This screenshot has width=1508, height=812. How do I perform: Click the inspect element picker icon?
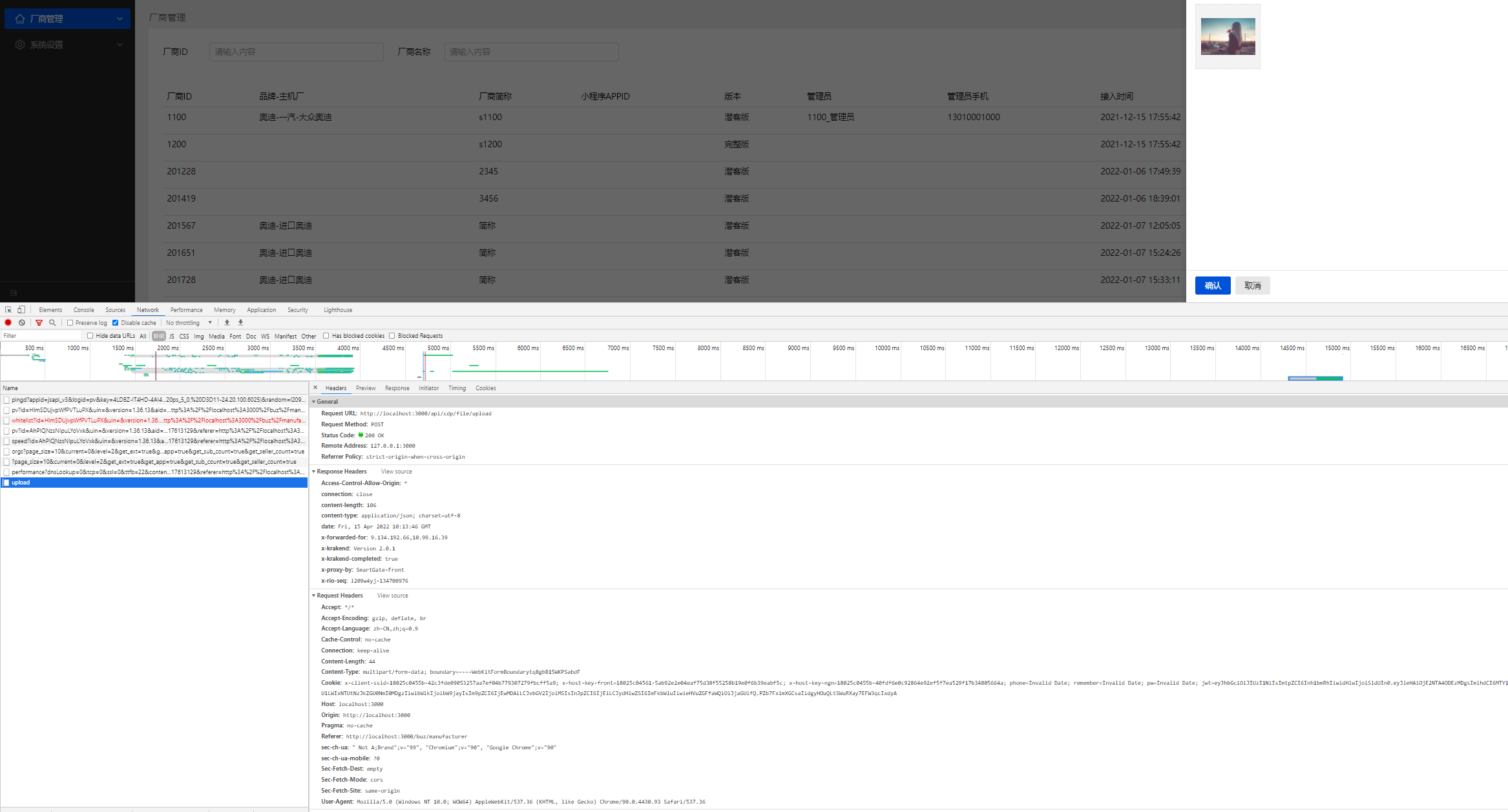pyautogui.click(x=8, y=310)
